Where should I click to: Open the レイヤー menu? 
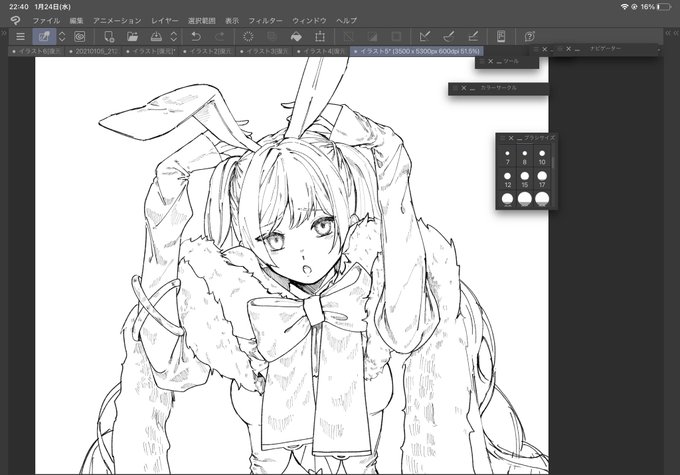coord(164,20)
